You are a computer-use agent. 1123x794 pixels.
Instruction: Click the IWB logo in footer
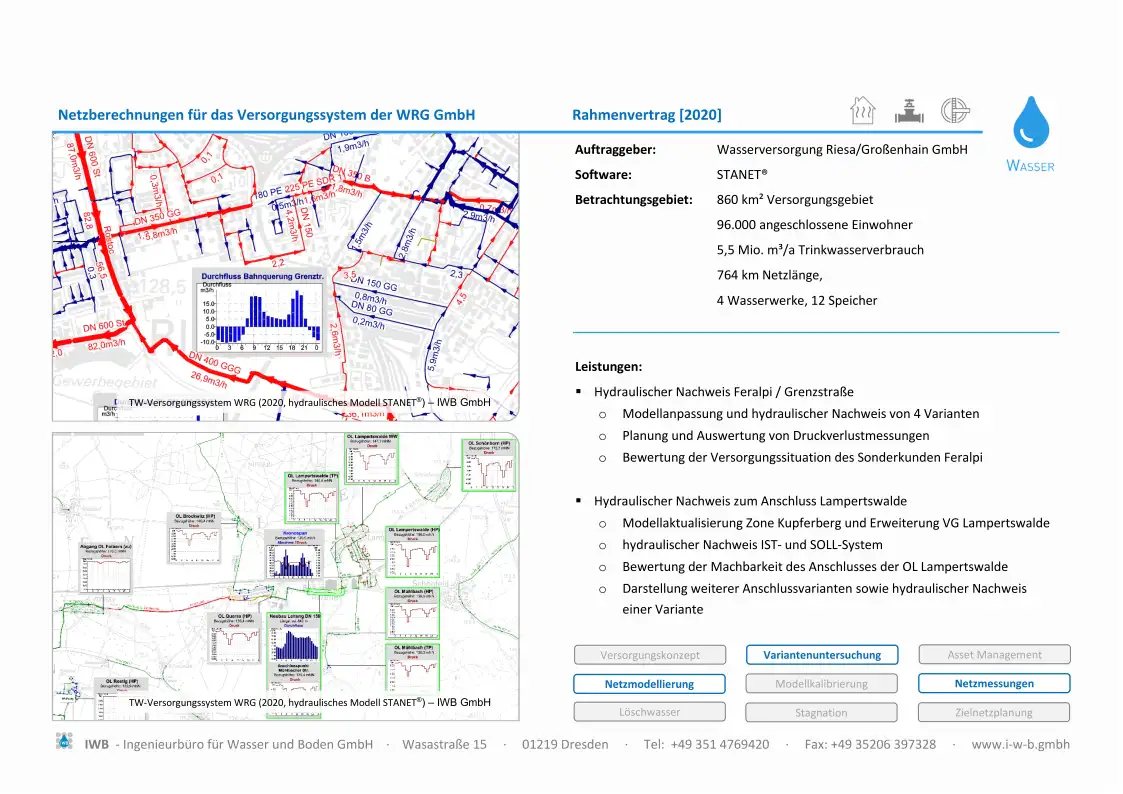point(65,743)
